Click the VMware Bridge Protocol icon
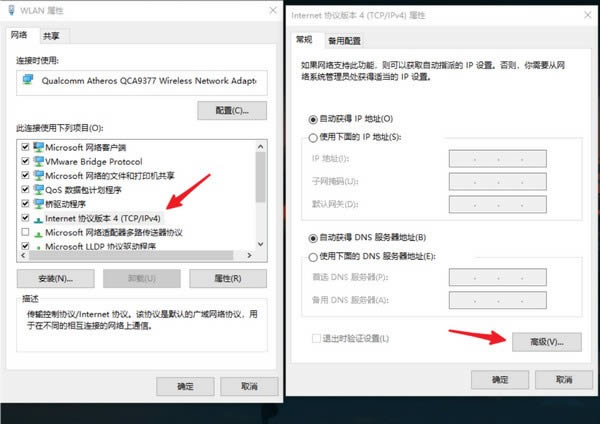Screen dimensions: 600x424 [38, 161]
